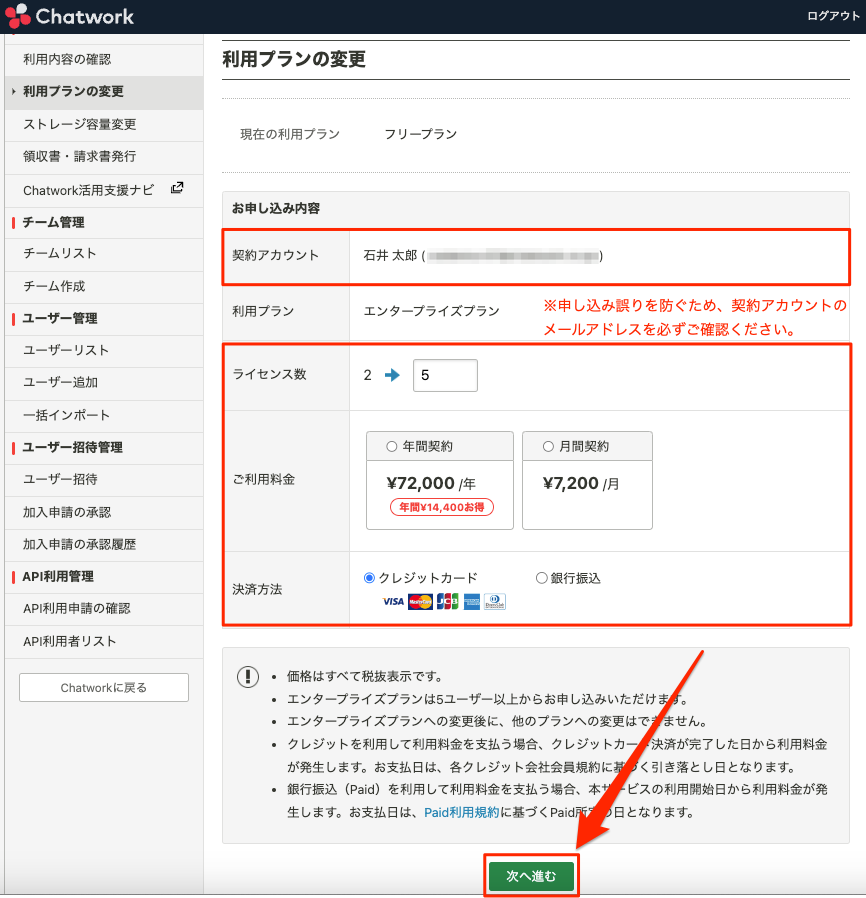
Task: Click the 利用プランの変更 page heading
Action: (x=294, y=59)
